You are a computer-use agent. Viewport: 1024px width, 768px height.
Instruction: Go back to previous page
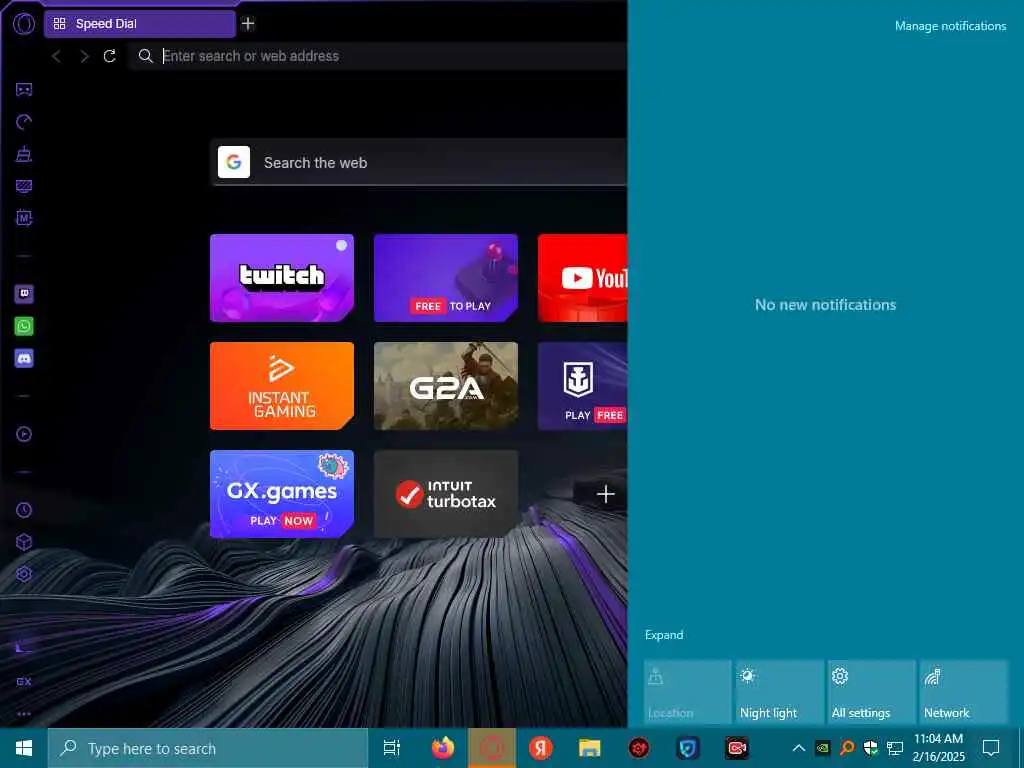[x=57, y=56]
